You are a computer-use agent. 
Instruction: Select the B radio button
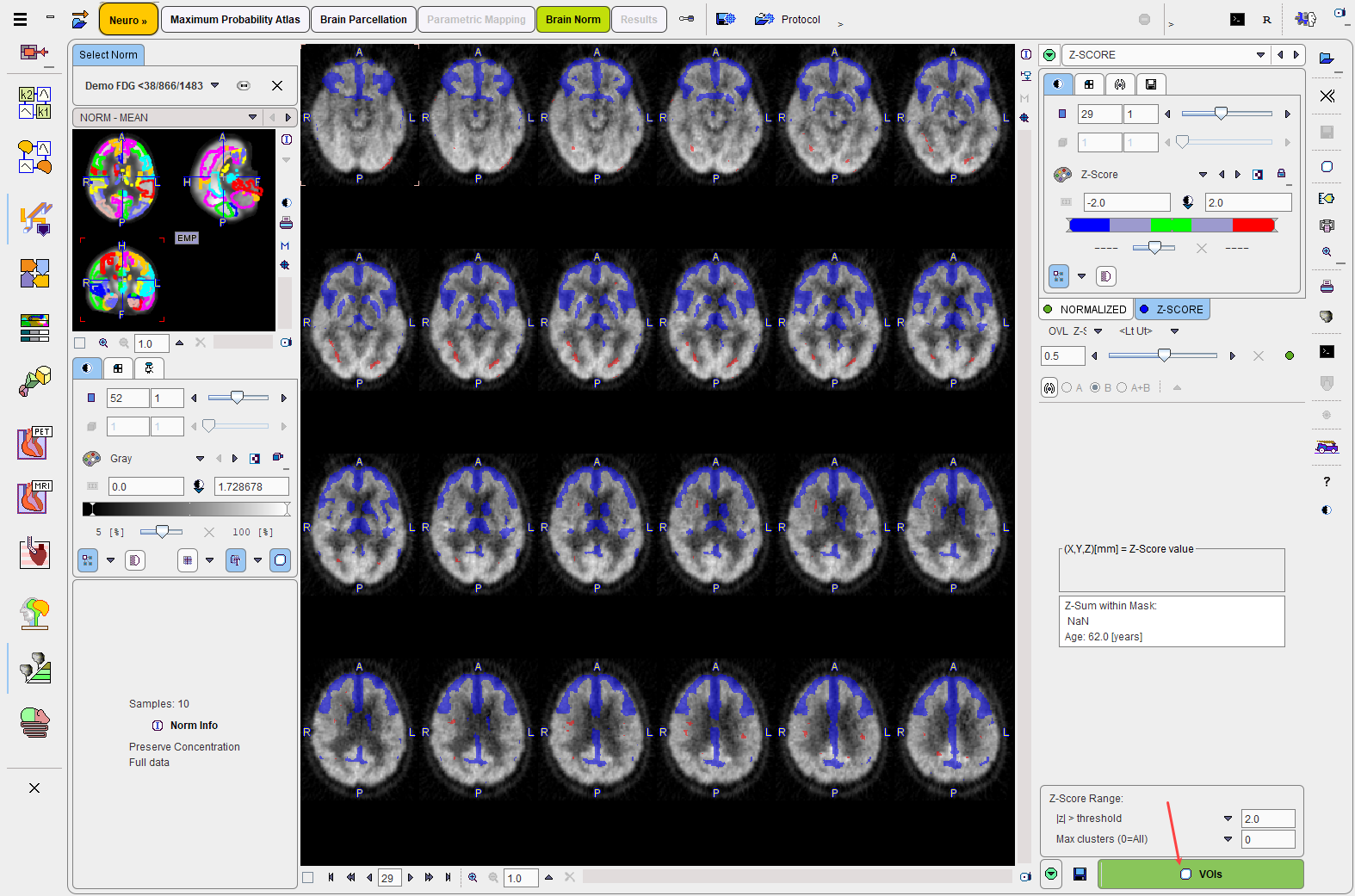tap(1095, 387)
